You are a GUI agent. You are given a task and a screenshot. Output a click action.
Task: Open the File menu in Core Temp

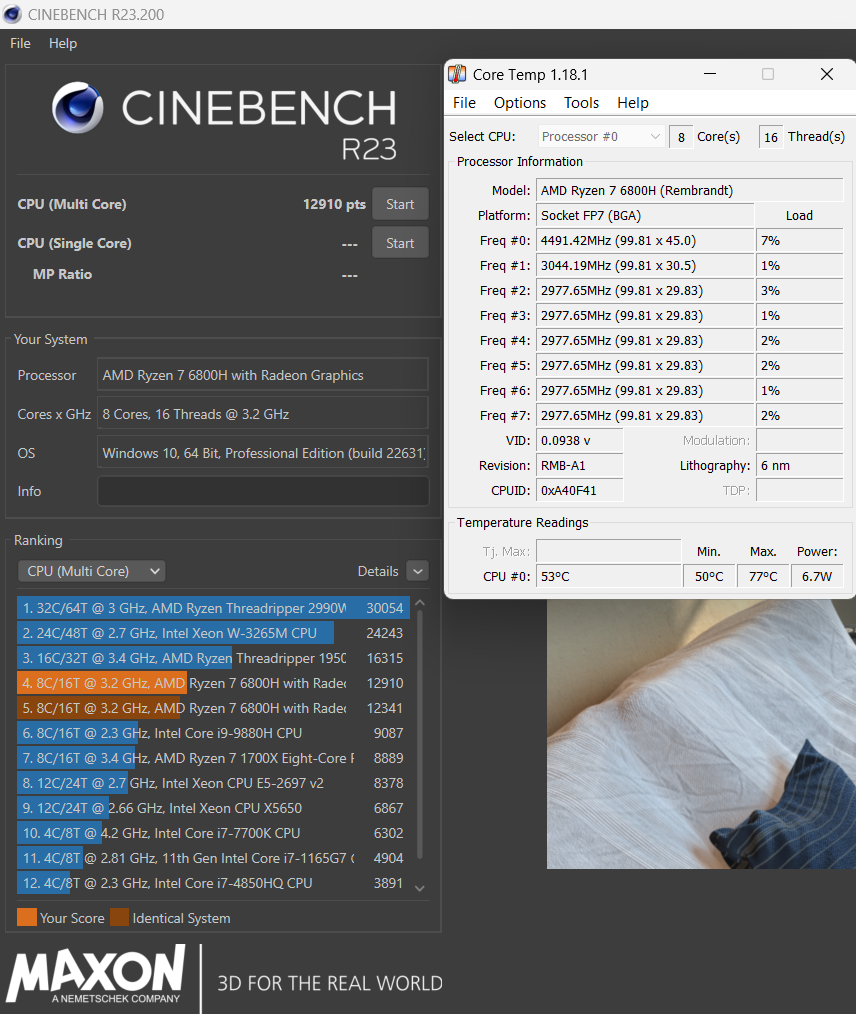click(x=464, y=103)
